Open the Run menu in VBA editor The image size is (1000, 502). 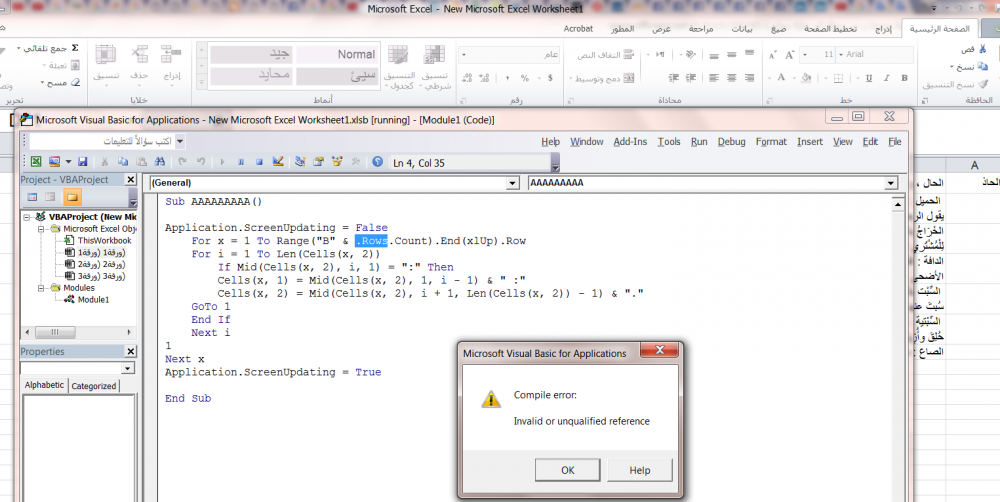(699, 142)
